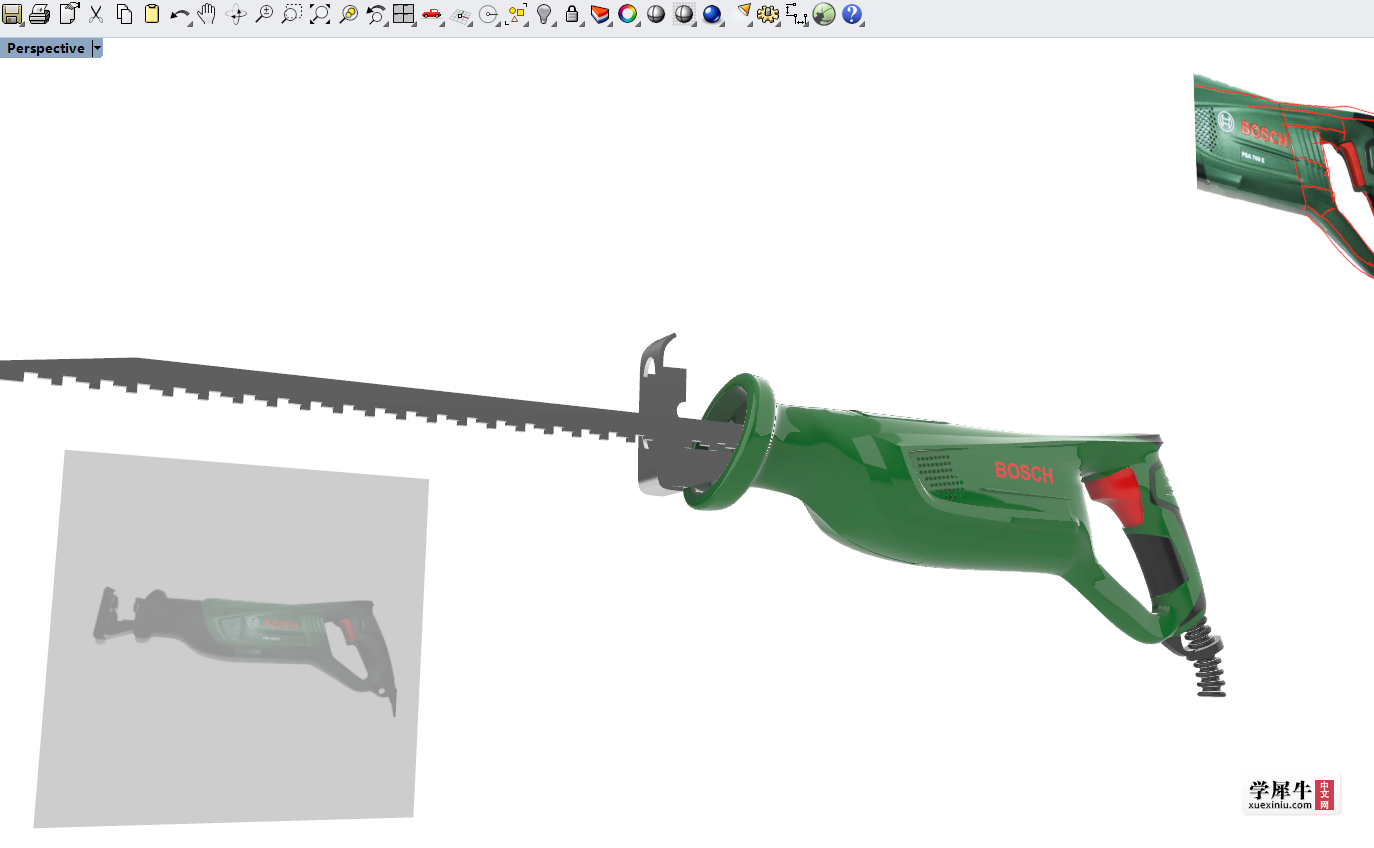Screen dimensions: 1374x848
Task: Use the Zoom Selected yellow-dots tool
Action: (348, 14)
